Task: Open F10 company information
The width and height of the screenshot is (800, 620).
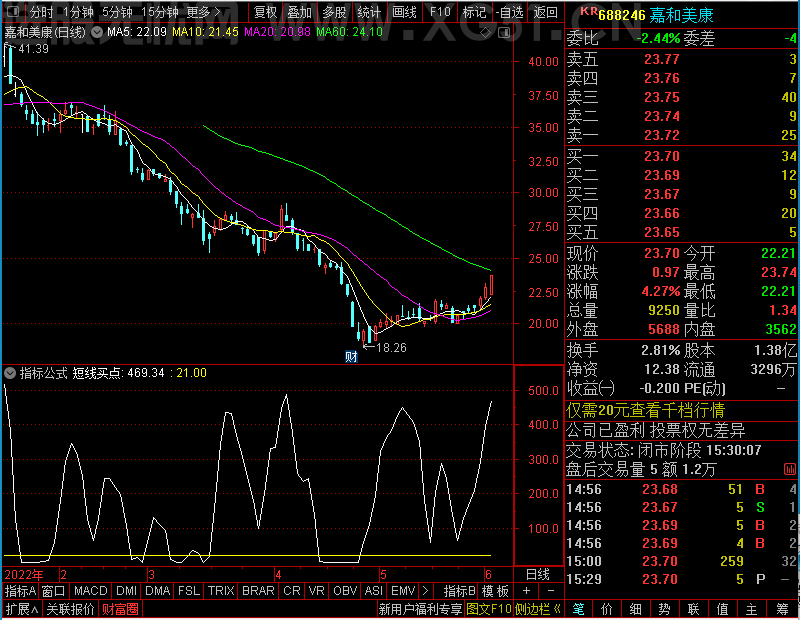Action: pyautogui.click(x=440, y=11)
